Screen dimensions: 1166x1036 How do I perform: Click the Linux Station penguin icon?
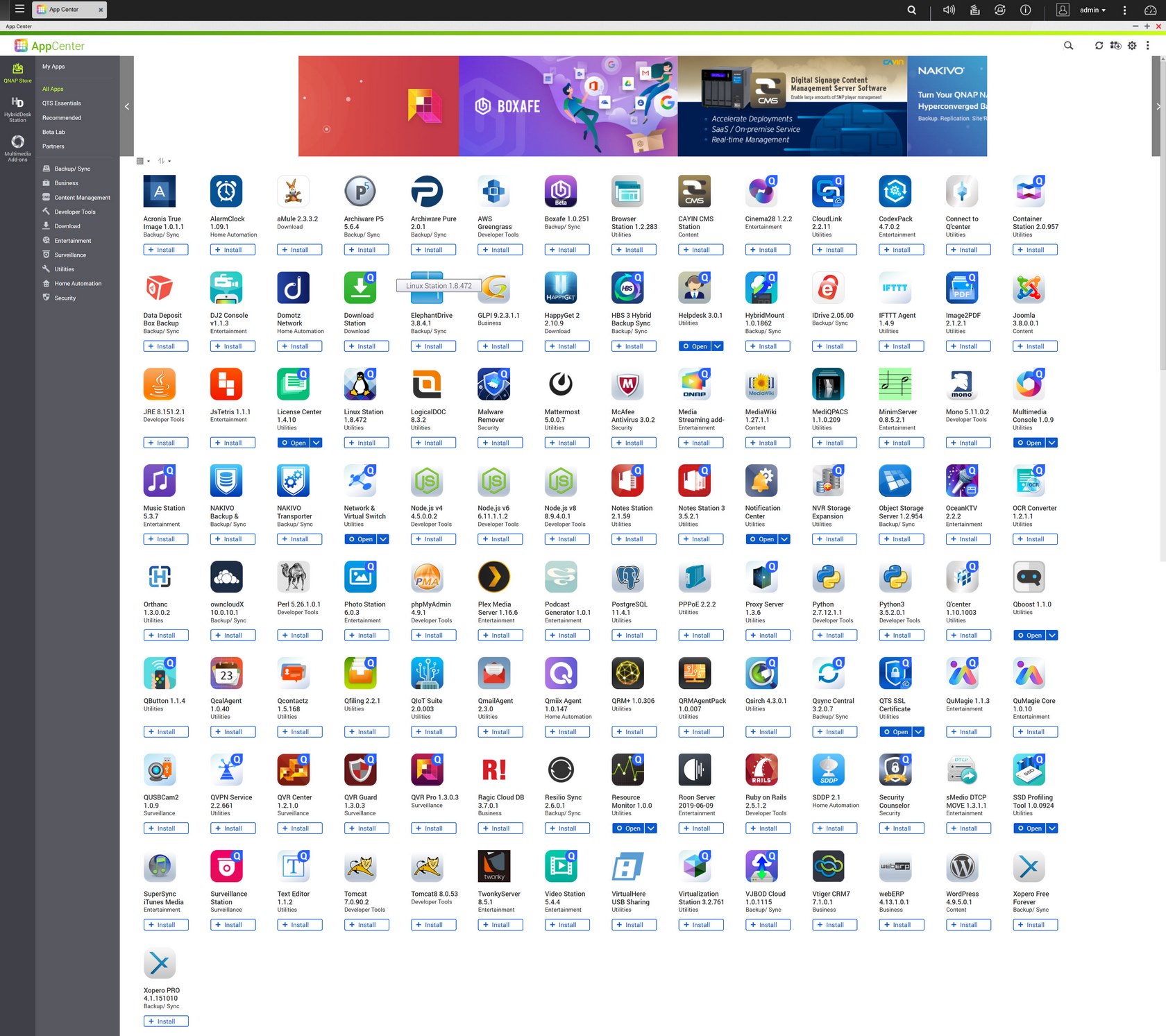point(360,384)
